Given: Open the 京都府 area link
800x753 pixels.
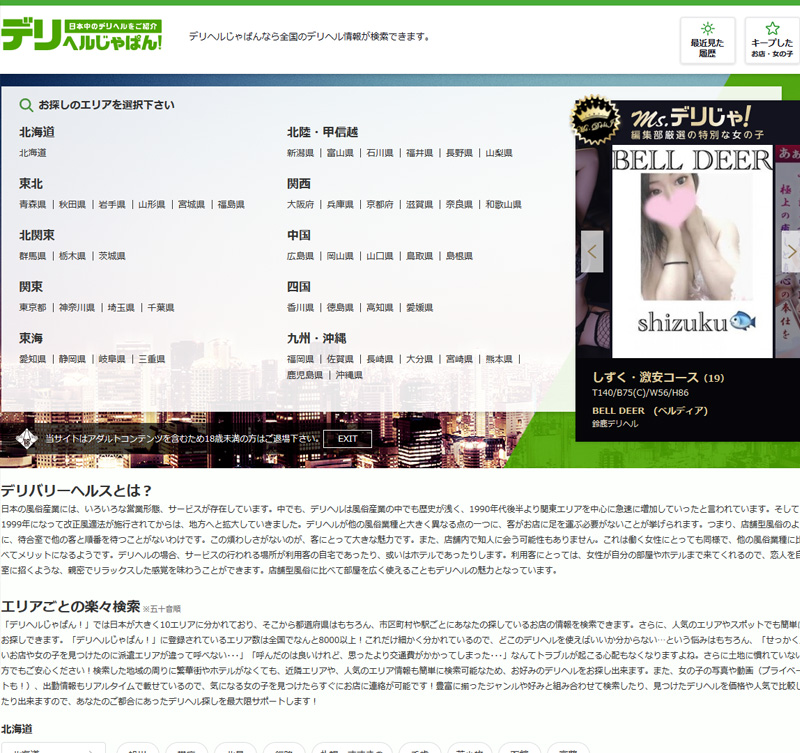Looking at the screenshot, I should (x=380, y=205).
